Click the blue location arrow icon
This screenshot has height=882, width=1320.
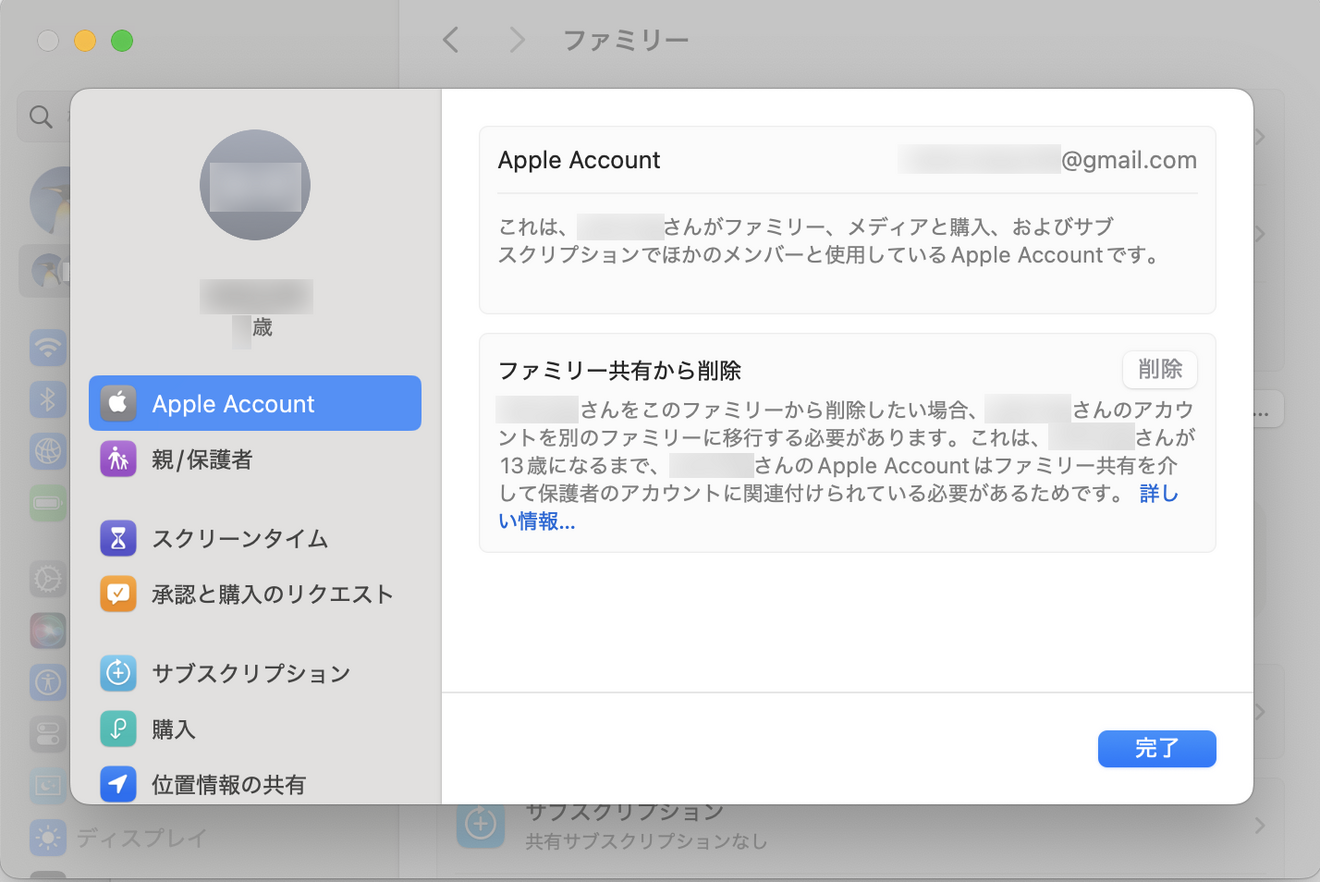118,785
